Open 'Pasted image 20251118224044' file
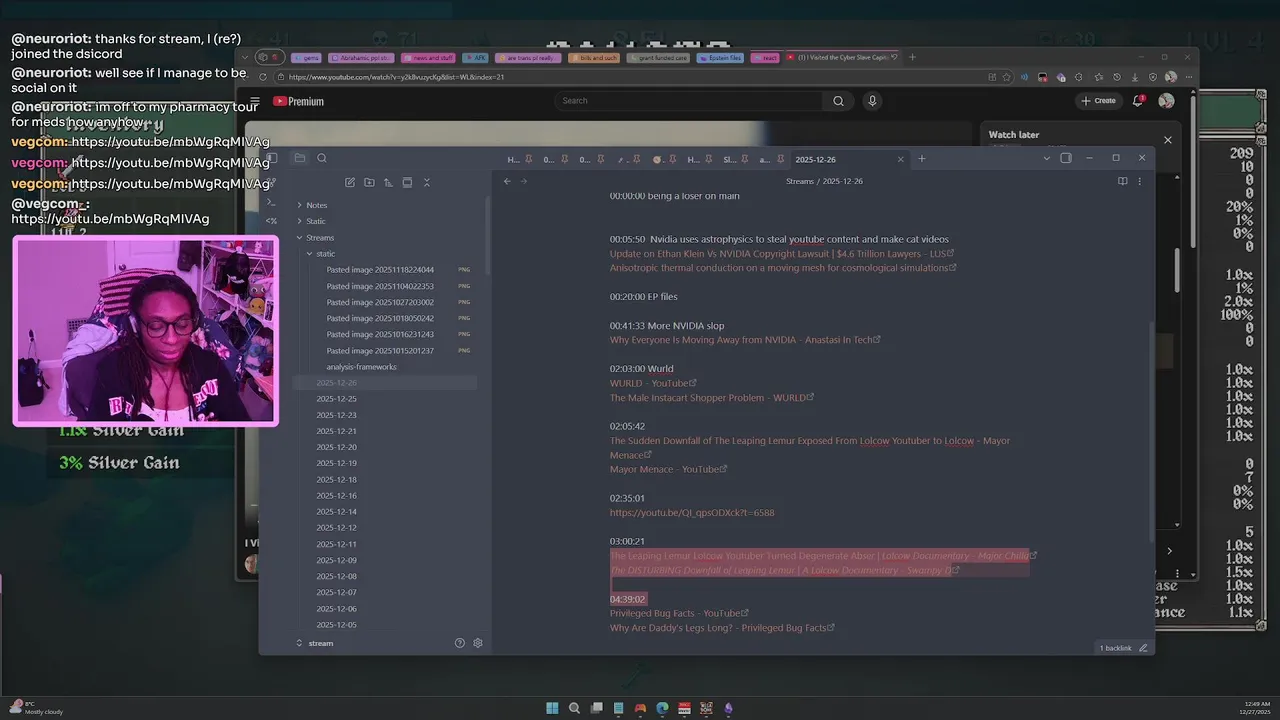Viewport: 1280px width, 720px height. coord(380,270)
